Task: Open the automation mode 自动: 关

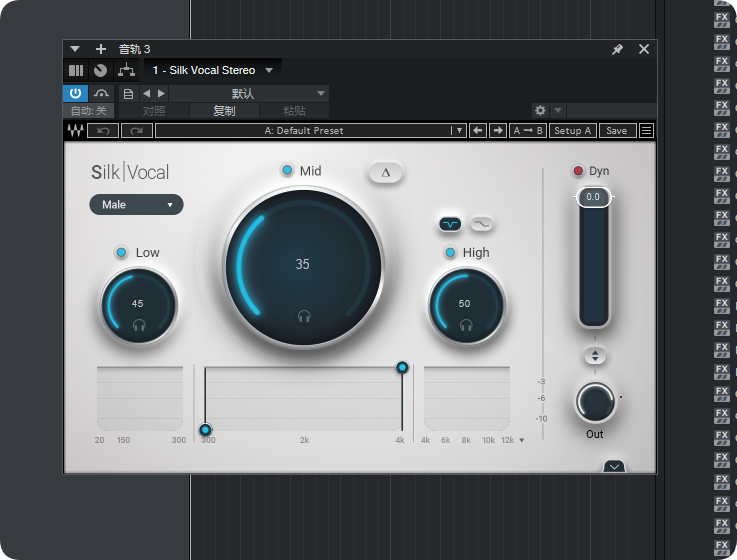Action: pos(88,111)
